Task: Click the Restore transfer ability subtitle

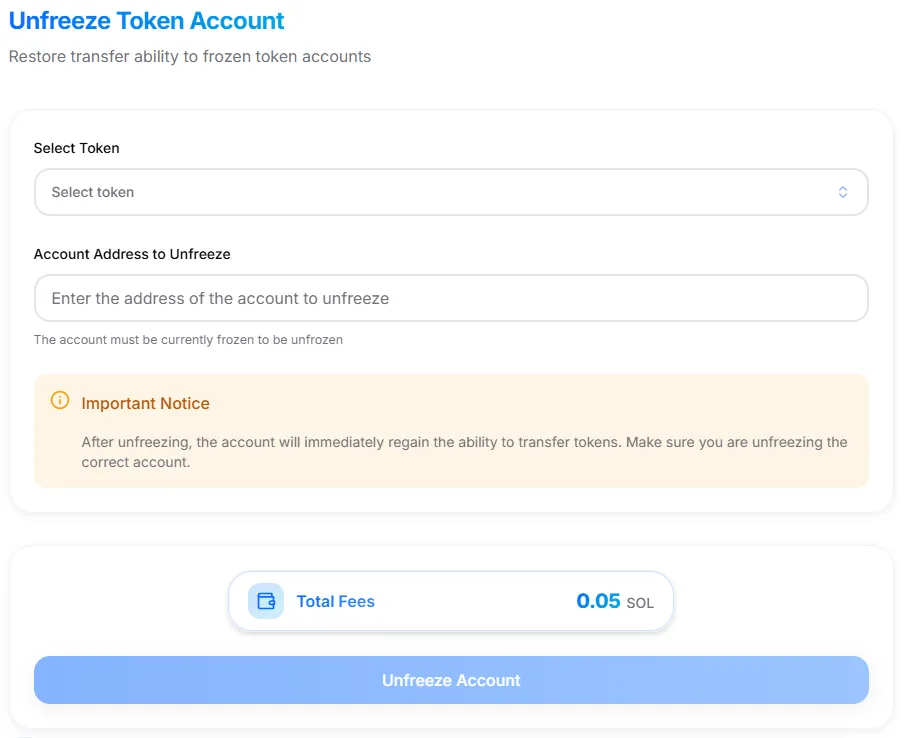Action: coord(190,56)
